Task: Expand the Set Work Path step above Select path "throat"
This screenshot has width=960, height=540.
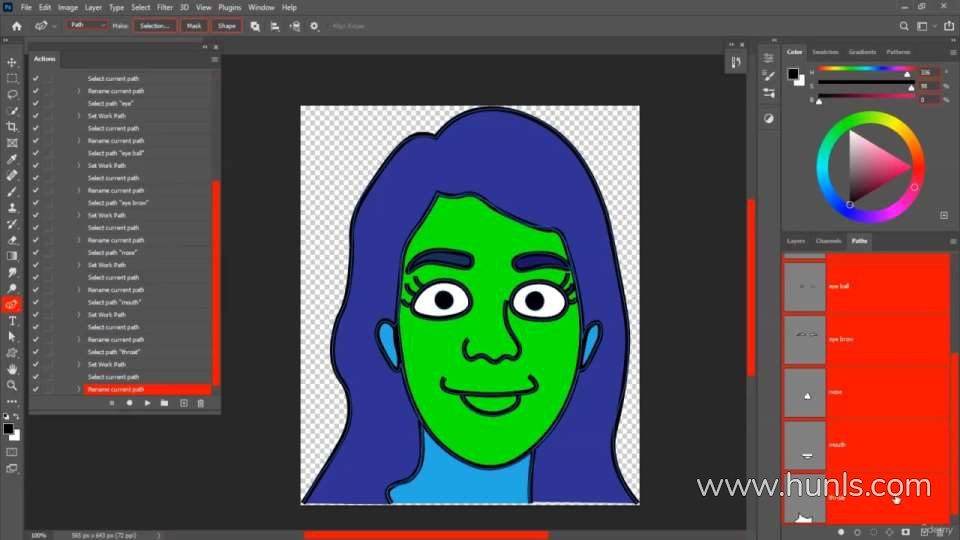Action: (79, 315)
